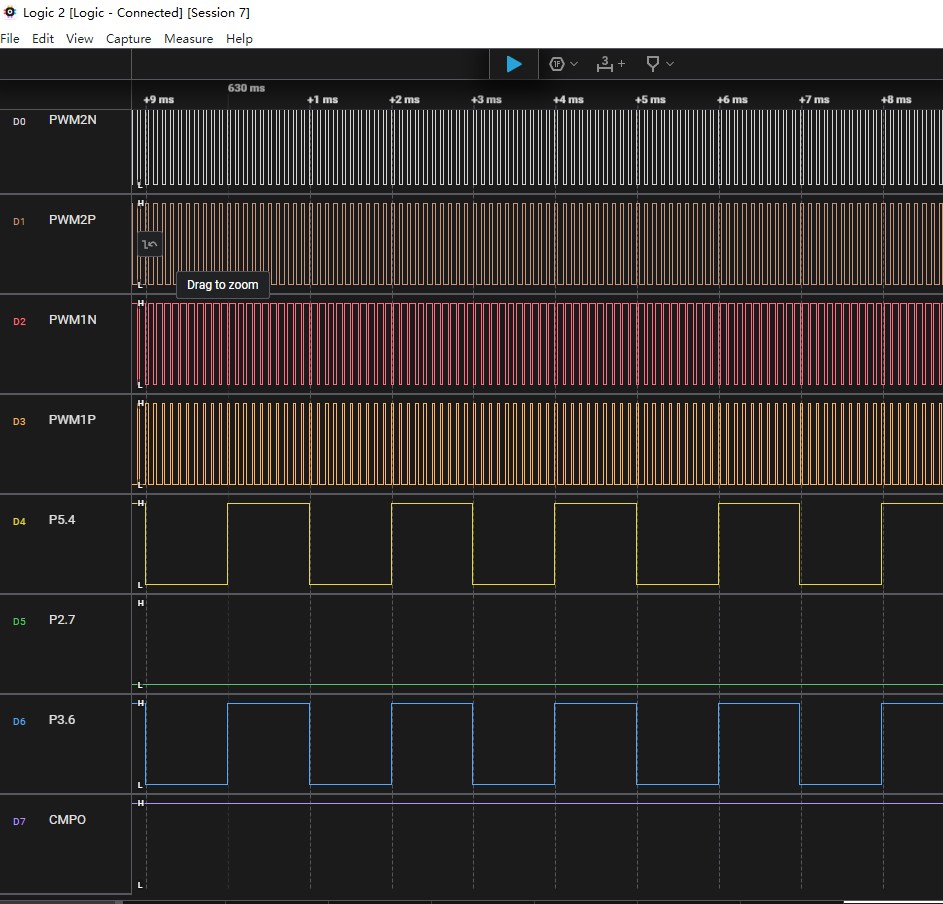Click the D6 P3.6 channel label
943x904 pixels.
[62, 719]
